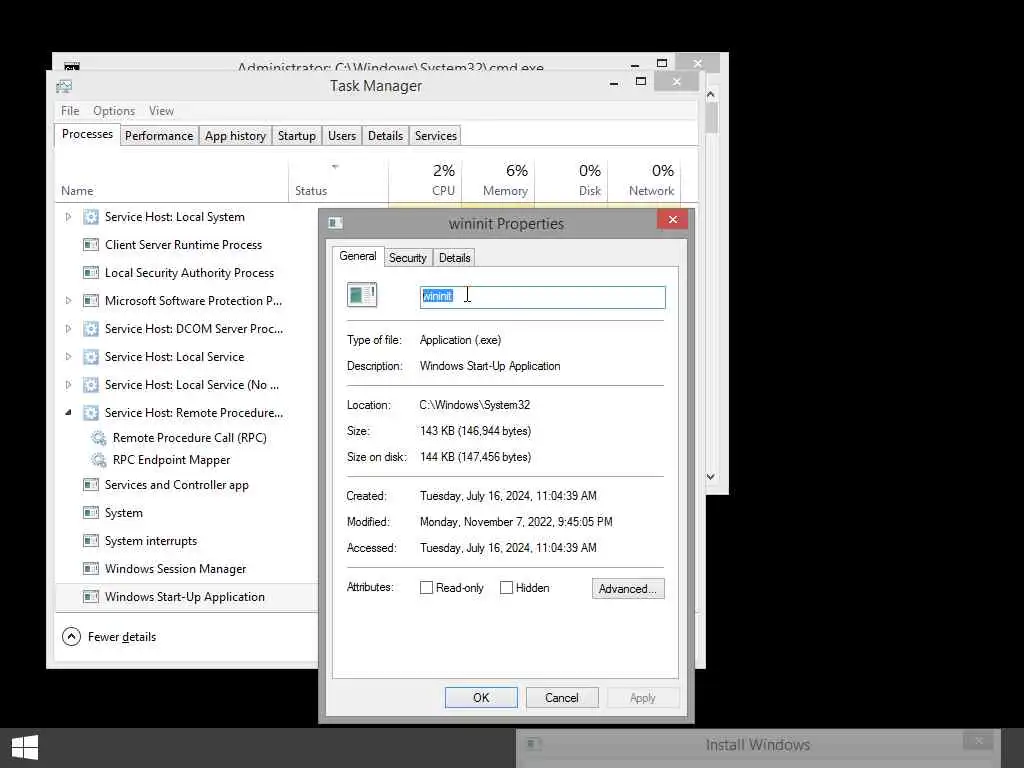Expand Service Host: Local System group

[x=68, y=217]
